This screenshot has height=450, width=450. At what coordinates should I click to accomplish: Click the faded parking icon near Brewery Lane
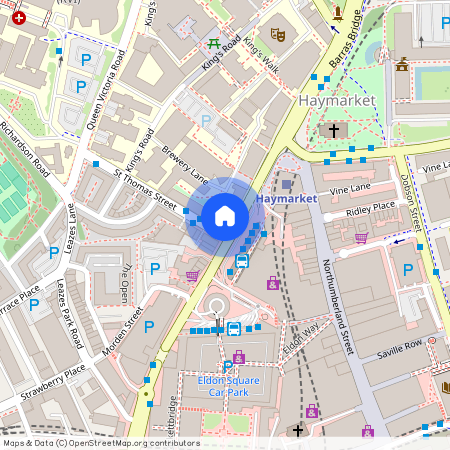(206, 121)
